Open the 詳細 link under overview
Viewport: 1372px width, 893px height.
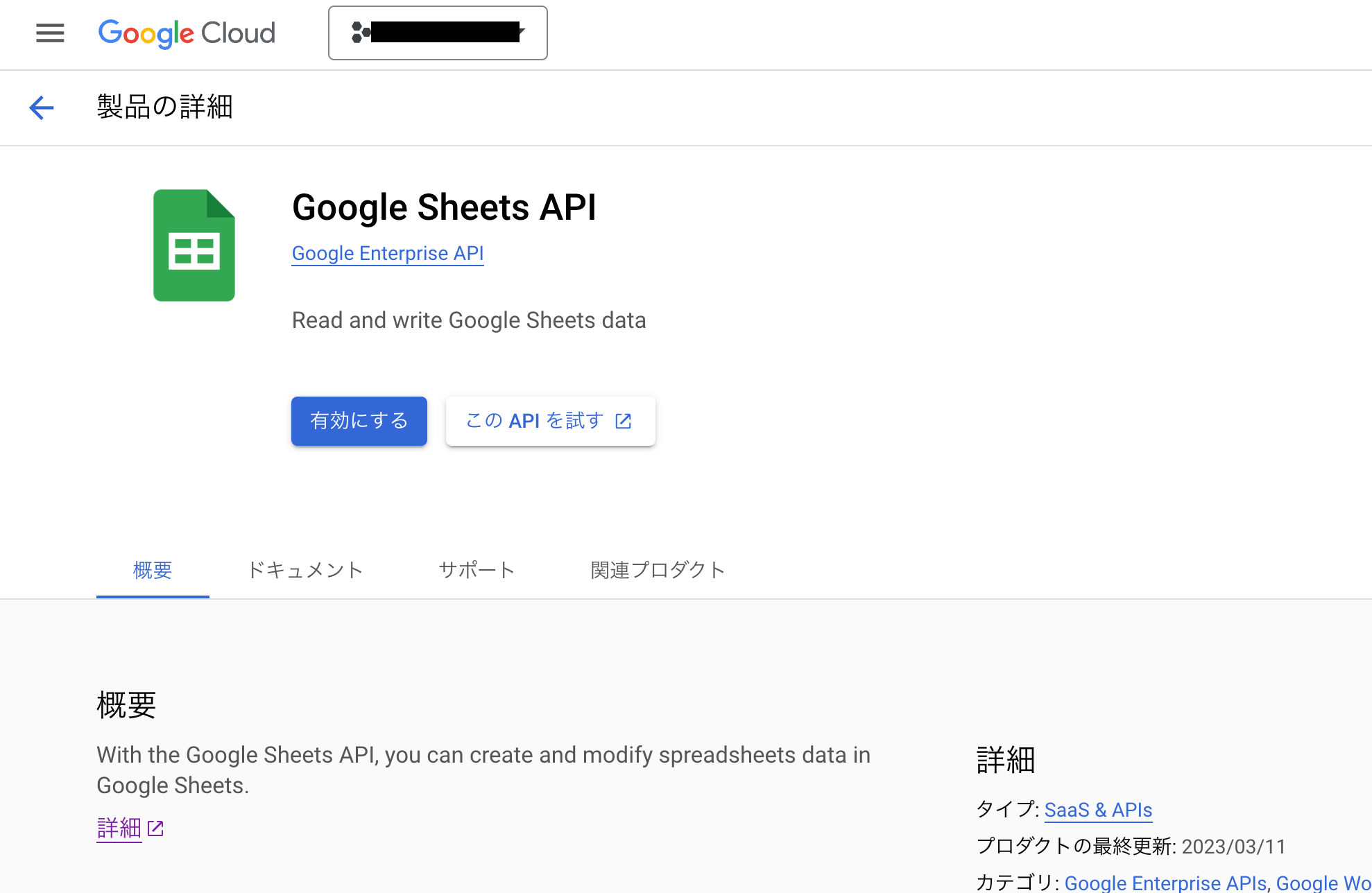119,828
